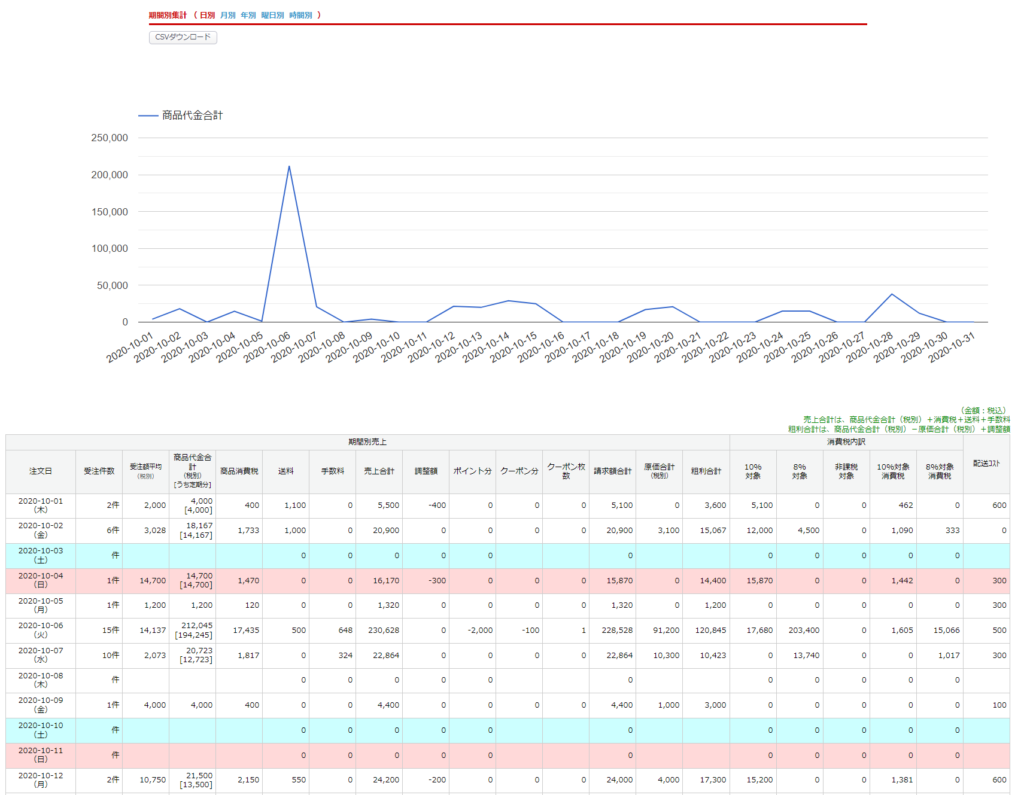Select the blue 2020-10-03 (土) row date
The width and height of the screenshot is (1024, 795).
39,556
